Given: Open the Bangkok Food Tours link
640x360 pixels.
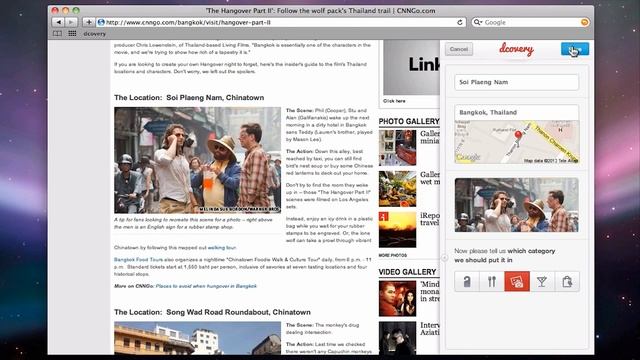Looking at the screenshot, I should (x=138, y=260).
